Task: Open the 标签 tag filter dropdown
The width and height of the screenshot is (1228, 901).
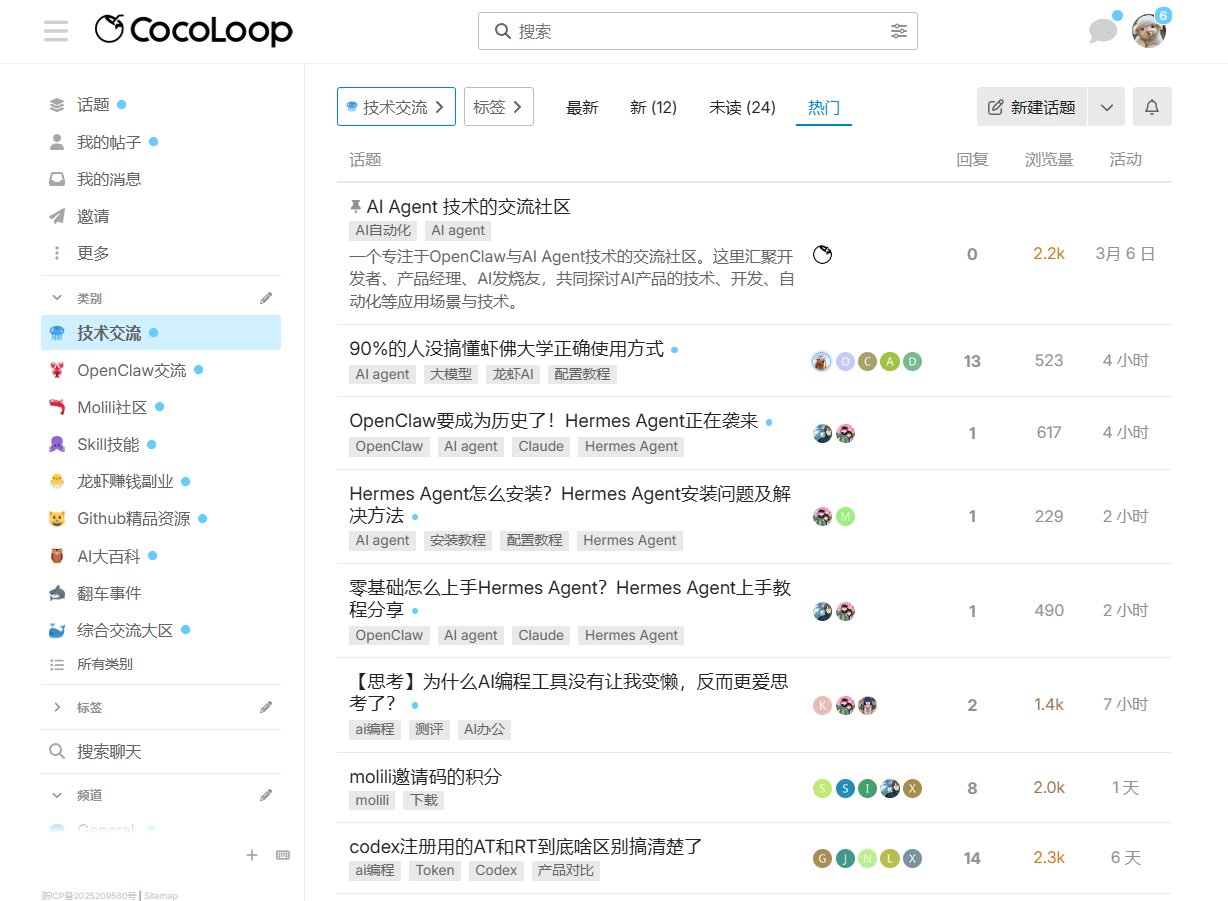Action: point(498,106)
